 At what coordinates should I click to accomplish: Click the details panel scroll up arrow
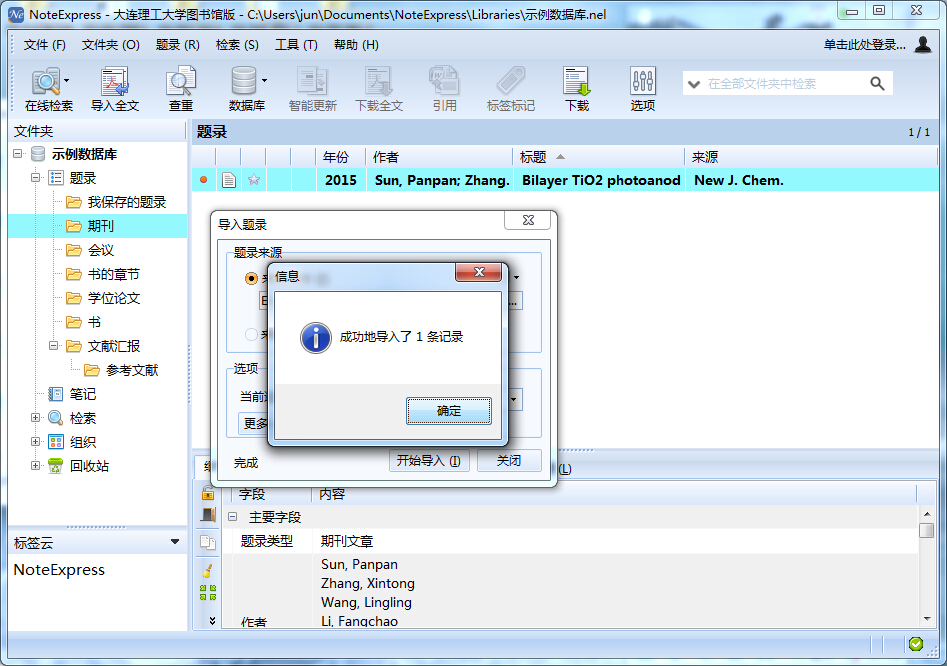point(927,513)
